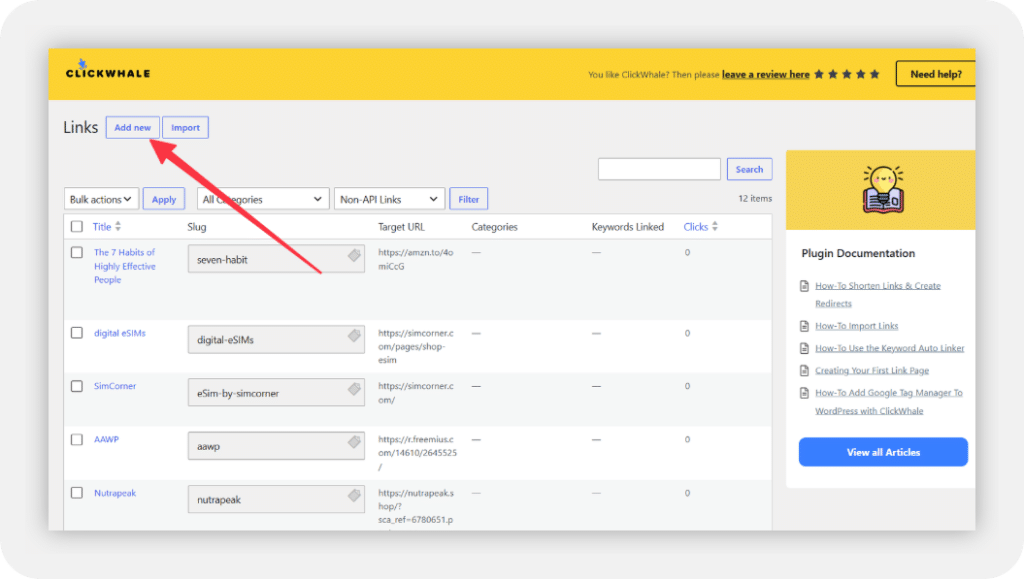Image resolution: width=1024 pixels, height=579 pixels.
Task: Click the lightbulb book documentation illustration
Action: click(x=883, y=189)
